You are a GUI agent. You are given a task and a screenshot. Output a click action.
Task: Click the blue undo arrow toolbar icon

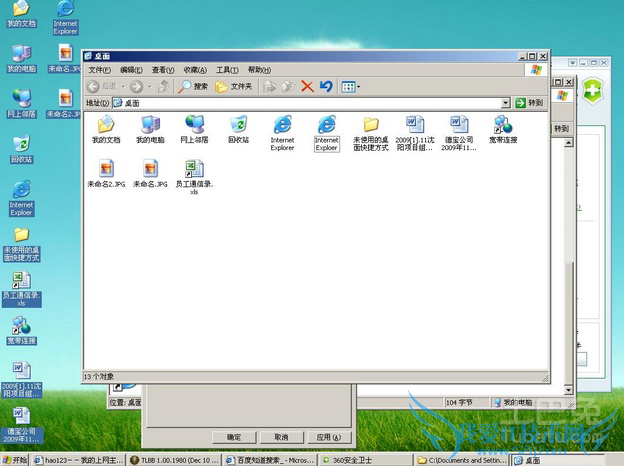326,87
